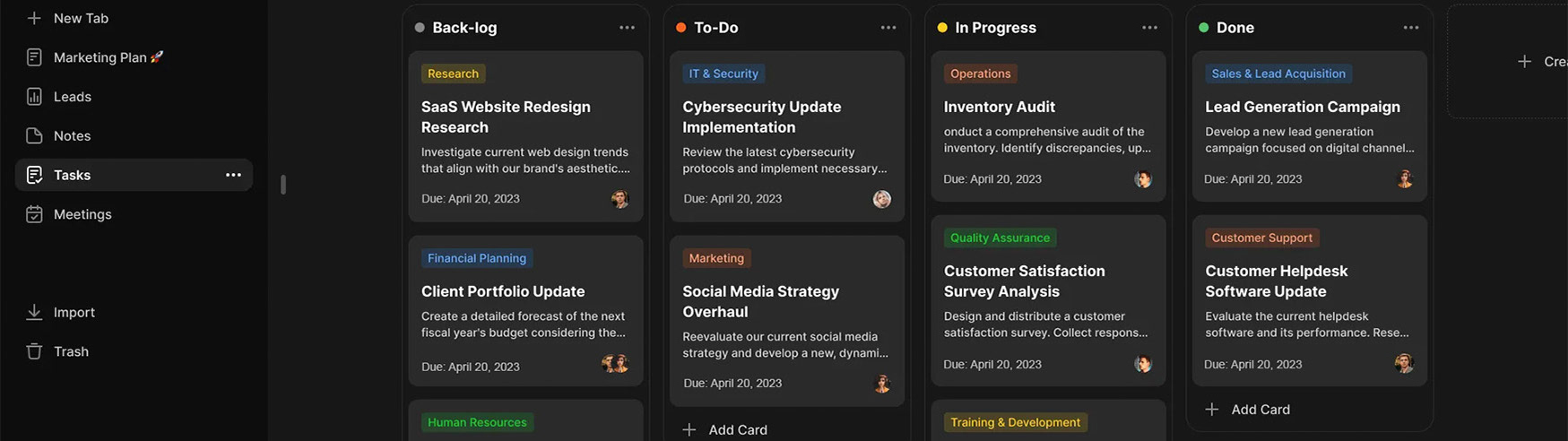Viewport: 1568px width, 441px height.
Task: Open the To-Do column more options
Action: pos(888,28)
